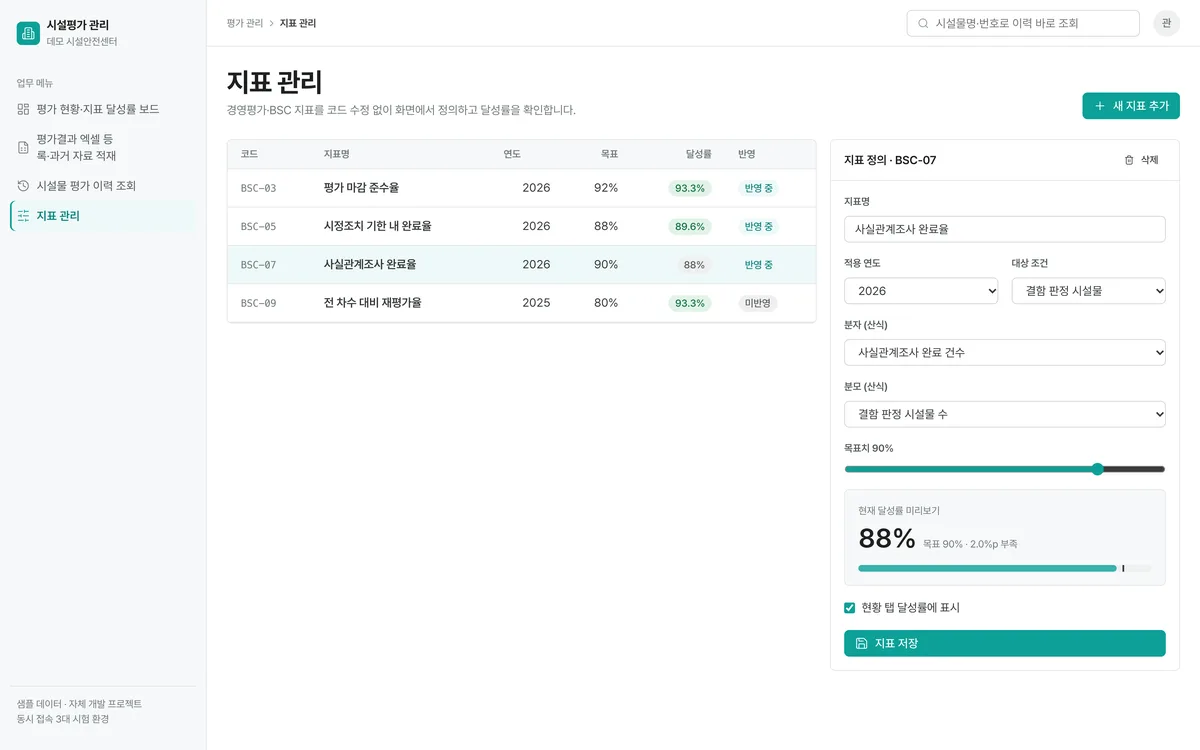
Task: Click the 새 지표 추가 button
Action: [1131, 106]
